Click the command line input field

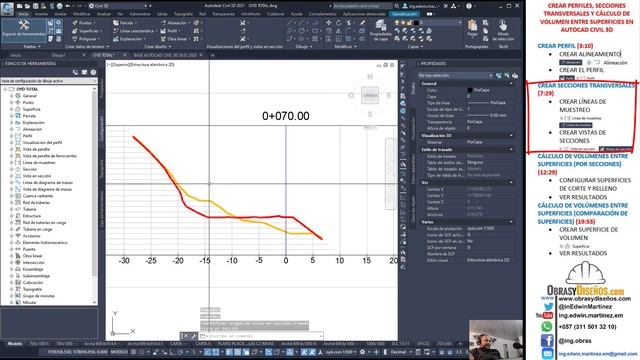(x=261, y=336)
